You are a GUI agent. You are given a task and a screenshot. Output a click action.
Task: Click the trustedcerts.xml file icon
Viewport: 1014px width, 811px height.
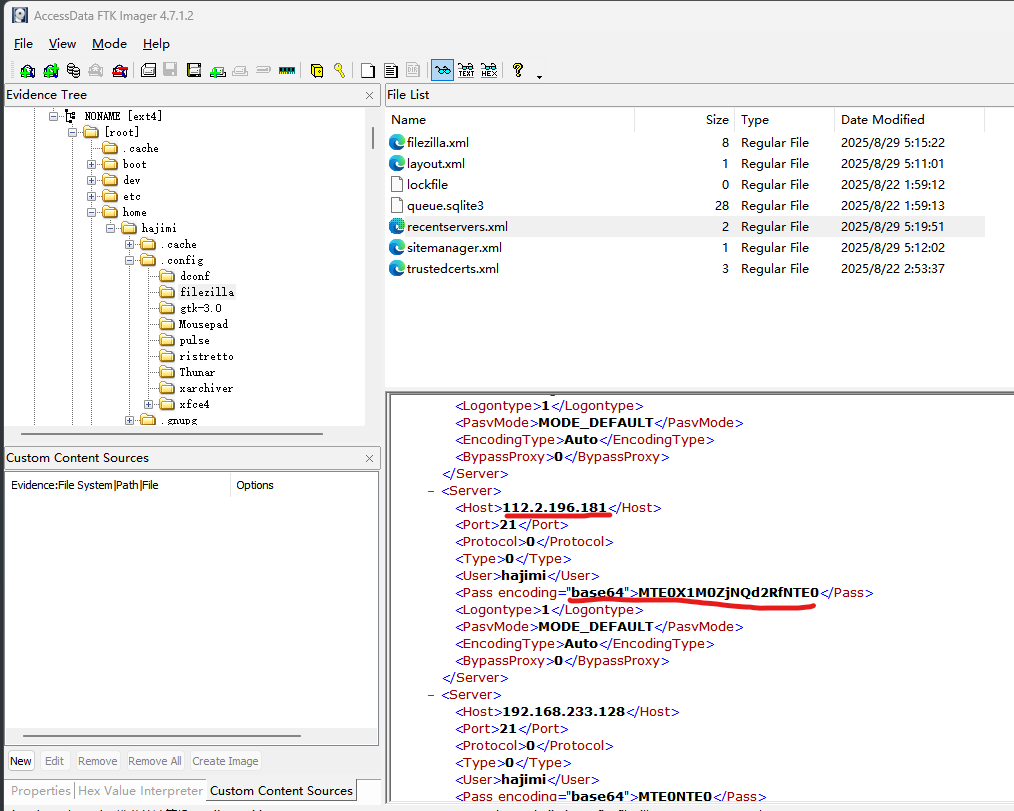(396, 268)
